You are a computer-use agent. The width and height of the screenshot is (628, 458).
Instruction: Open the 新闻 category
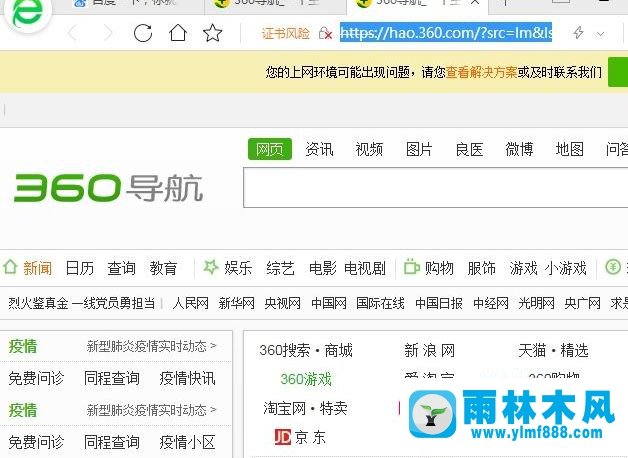pos(37,268)
